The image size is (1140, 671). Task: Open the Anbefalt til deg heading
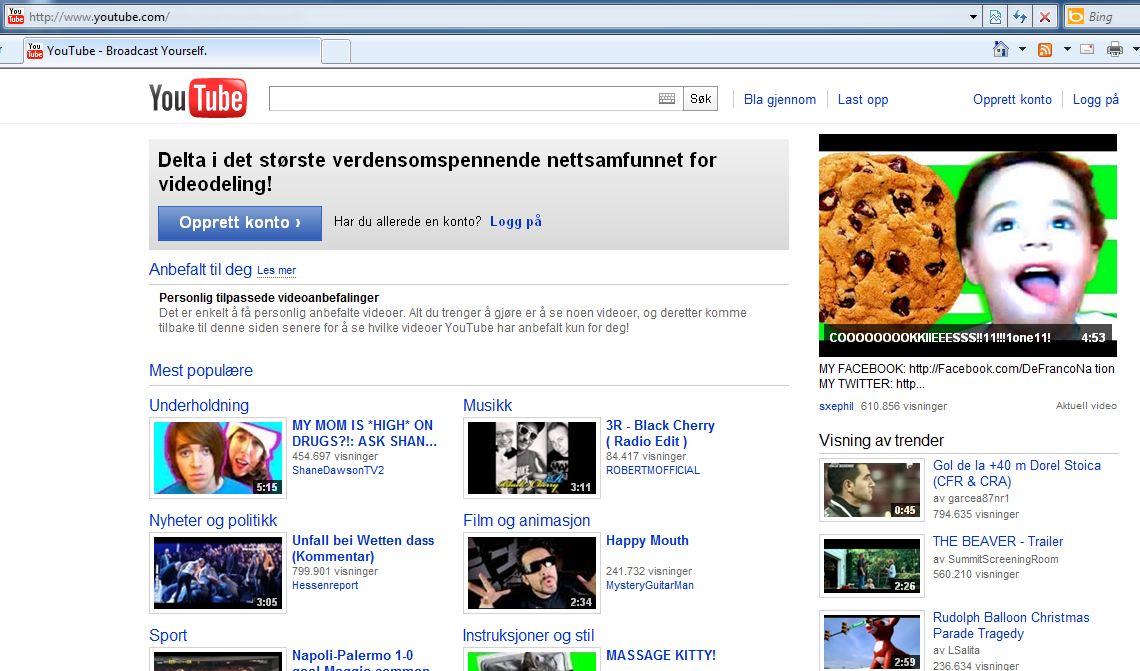(x=201, y=270)
